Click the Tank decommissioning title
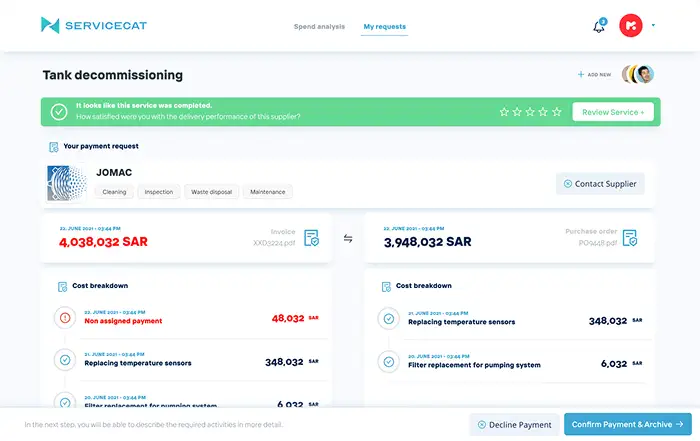 pyautogui.click(x=112, y=75)
